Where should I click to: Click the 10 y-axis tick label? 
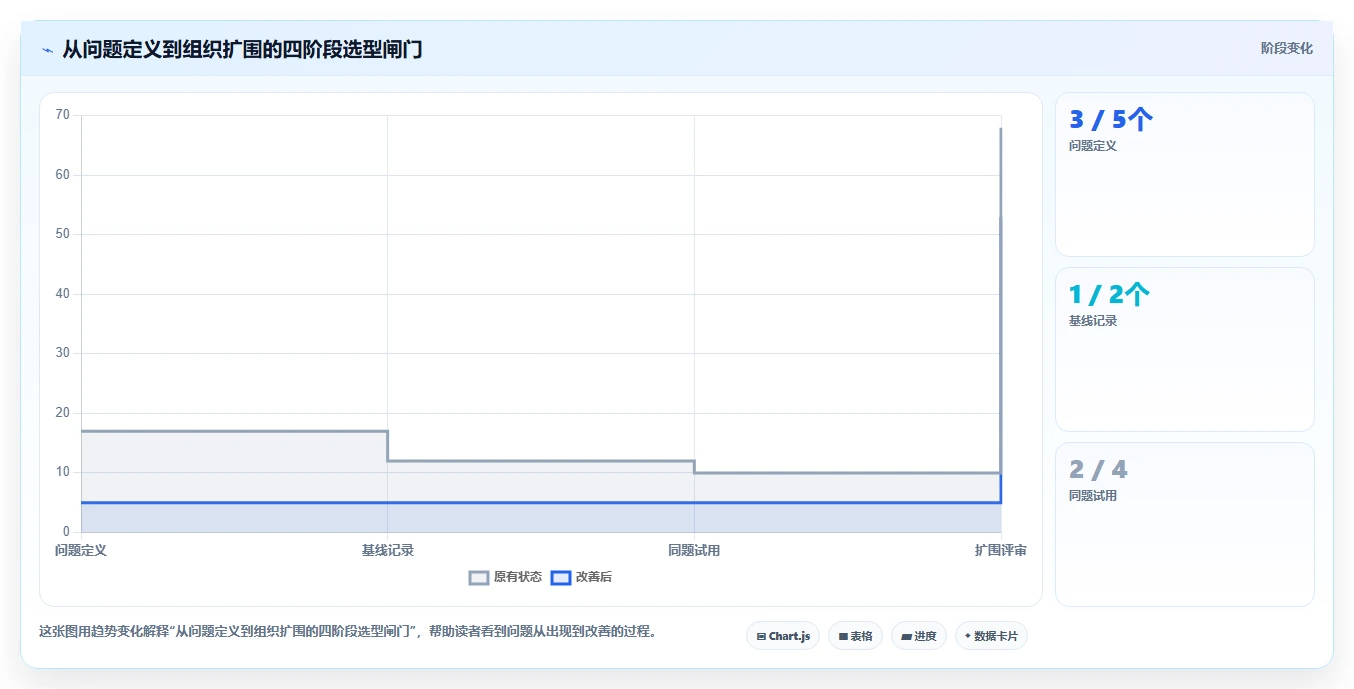tap(63, 472)
